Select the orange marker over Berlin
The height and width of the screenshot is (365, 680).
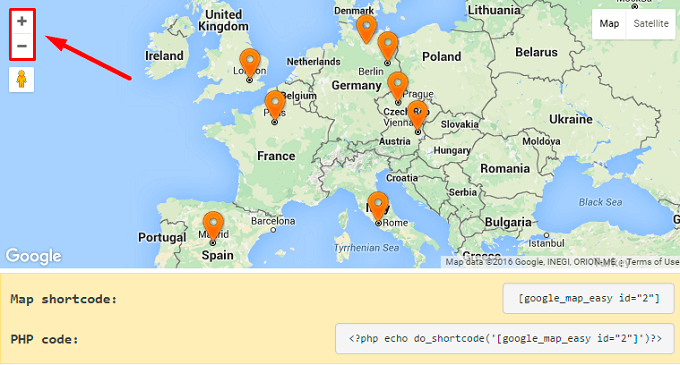pos(388,46)
